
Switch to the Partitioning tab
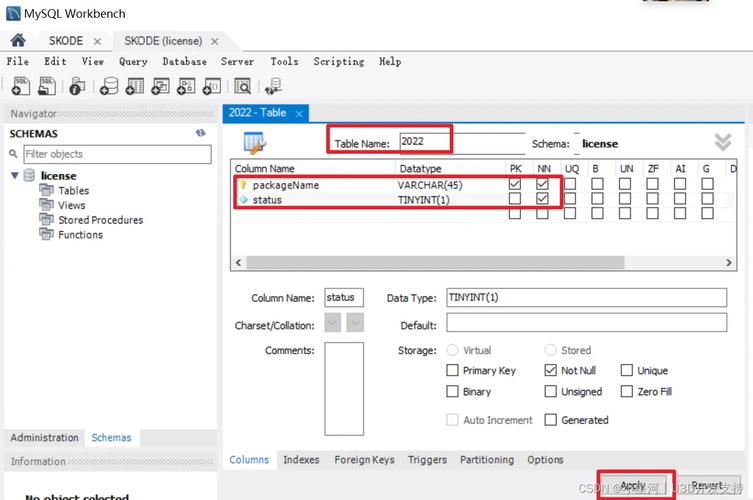click(x=487, y=460)
